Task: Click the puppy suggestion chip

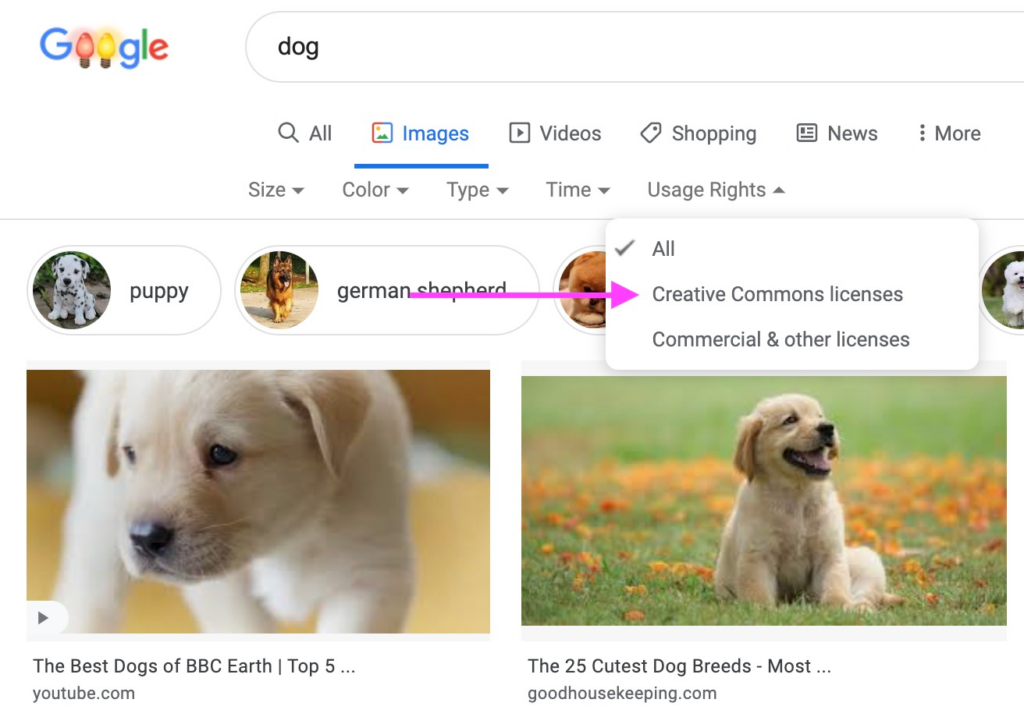Action: (124, 291)
